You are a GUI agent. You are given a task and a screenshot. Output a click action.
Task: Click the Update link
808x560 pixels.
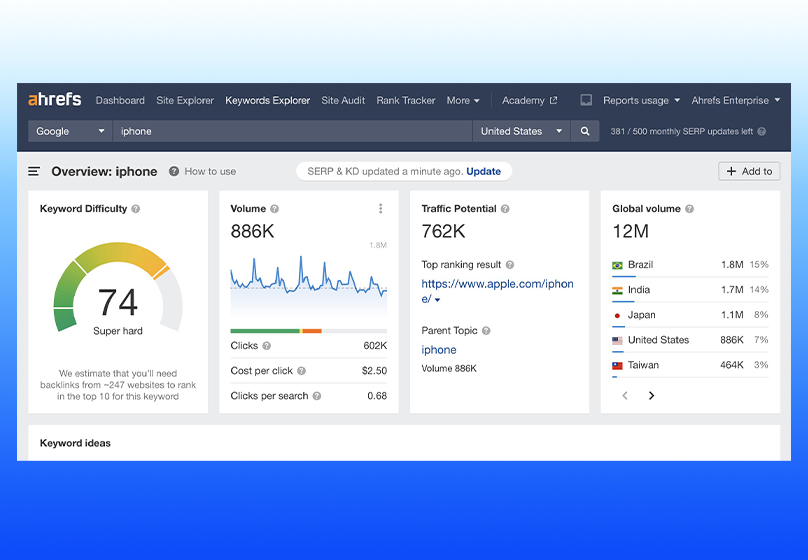(x=483, y=171)
